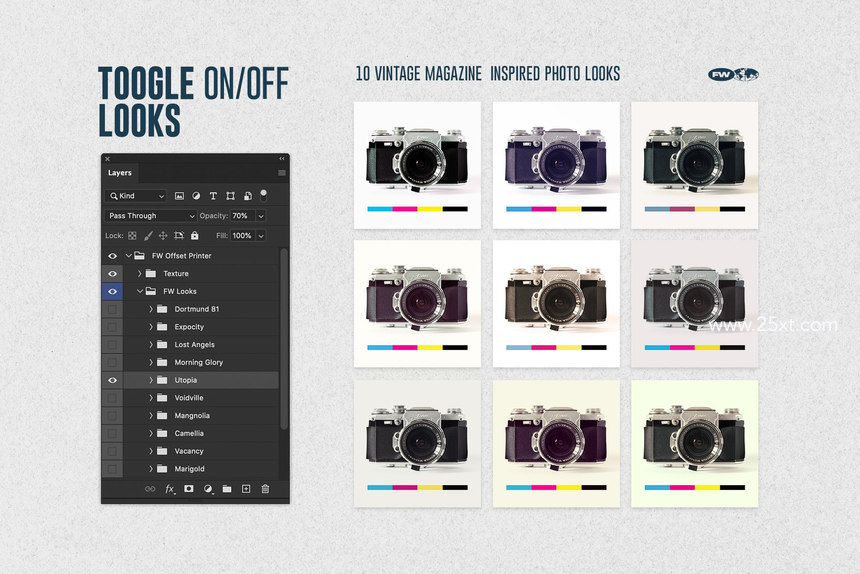Screen dimensions: 860x574
Task: Select the Layers tab
Action: click(x=120, y=173)
